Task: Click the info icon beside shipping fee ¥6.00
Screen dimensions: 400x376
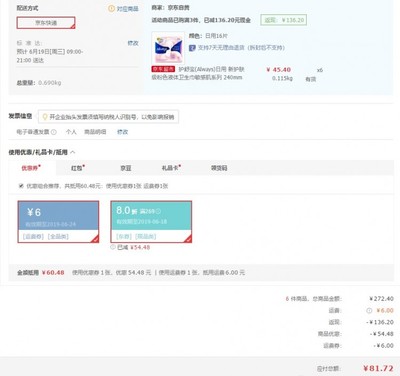Action: click(369, 311)
